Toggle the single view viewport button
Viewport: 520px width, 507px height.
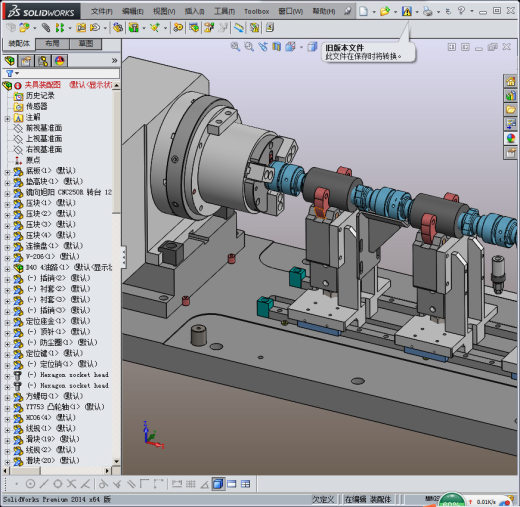(218, 484)
